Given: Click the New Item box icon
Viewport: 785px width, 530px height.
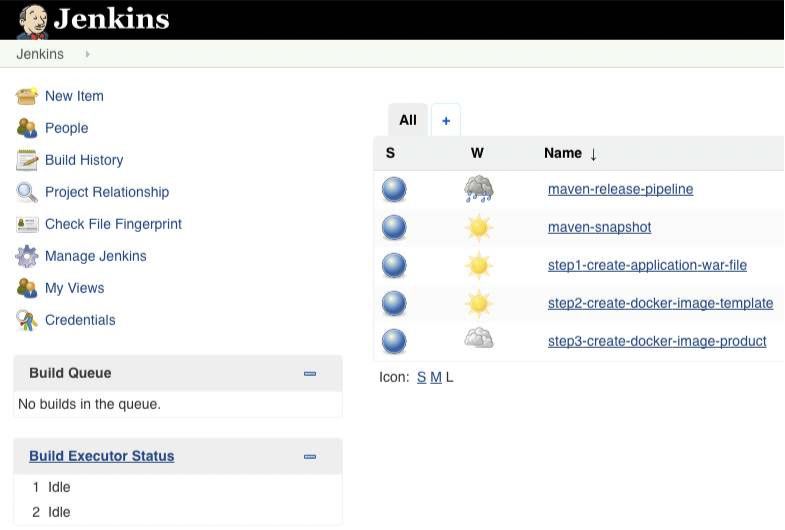Looking at the screenshot, I should (x=27, y=96).
